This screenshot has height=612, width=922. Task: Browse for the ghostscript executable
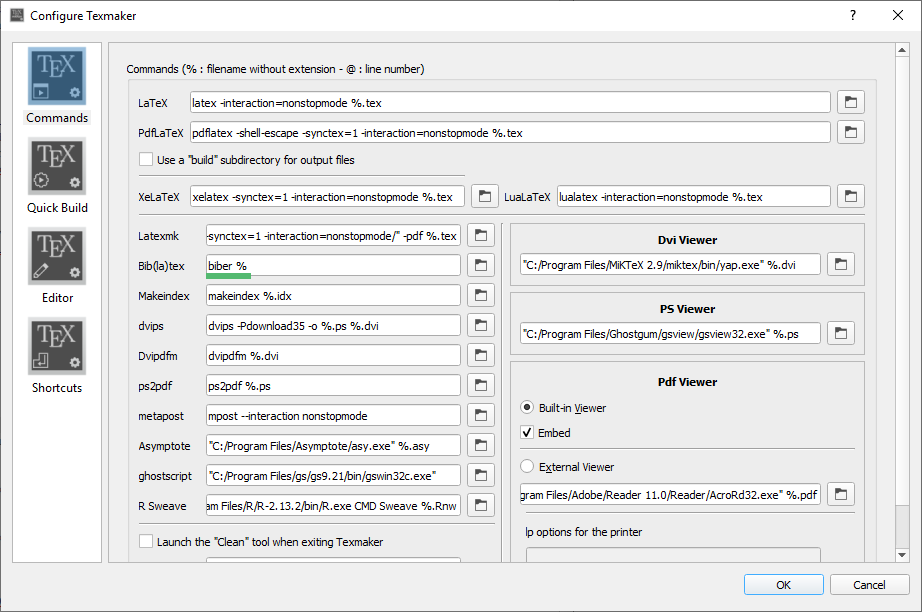click(x=481, y=475)
